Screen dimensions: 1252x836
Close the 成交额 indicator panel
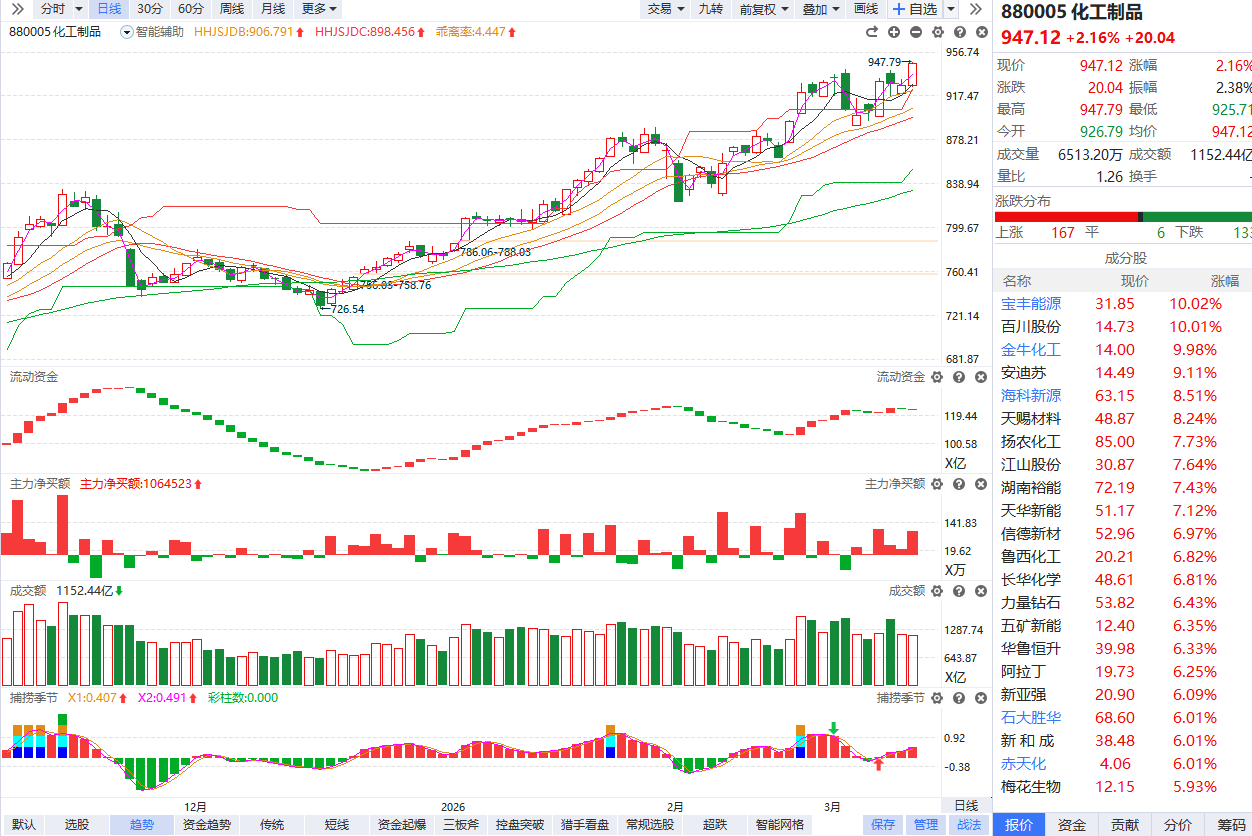pyautogui.click(x=979, y=591)
